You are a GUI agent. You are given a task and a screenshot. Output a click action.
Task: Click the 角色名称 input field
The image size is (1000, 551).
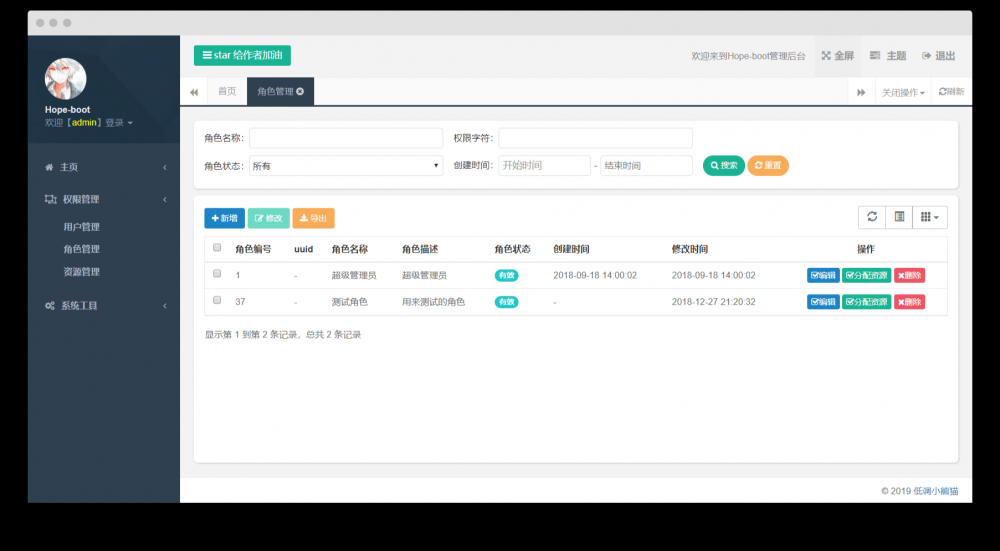(346, 138)
